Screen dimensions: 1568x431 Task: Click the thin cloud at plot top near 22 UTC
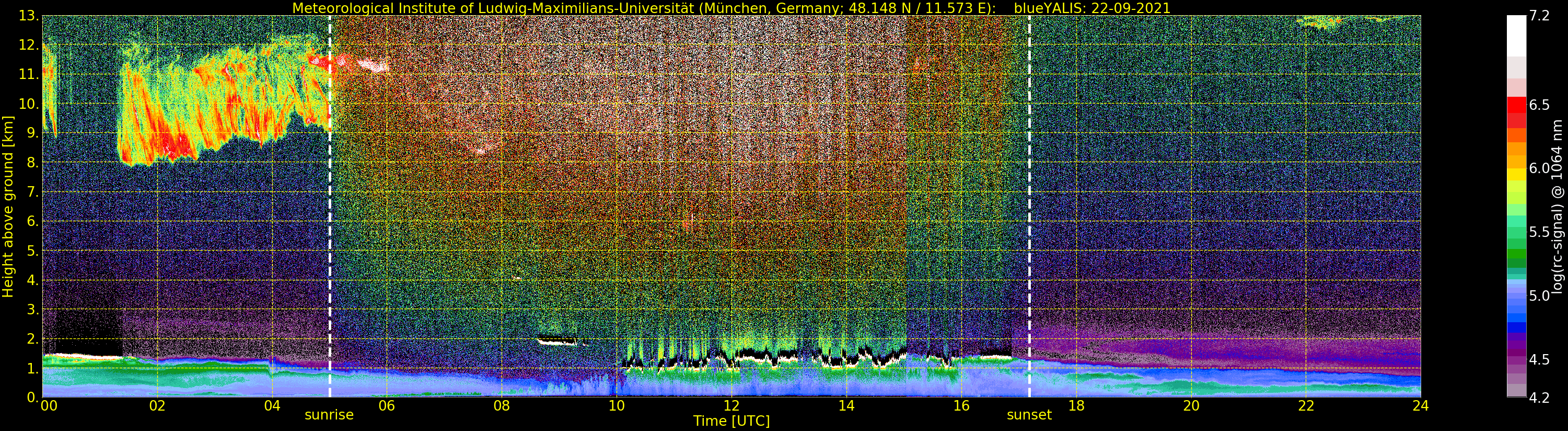1320,22
